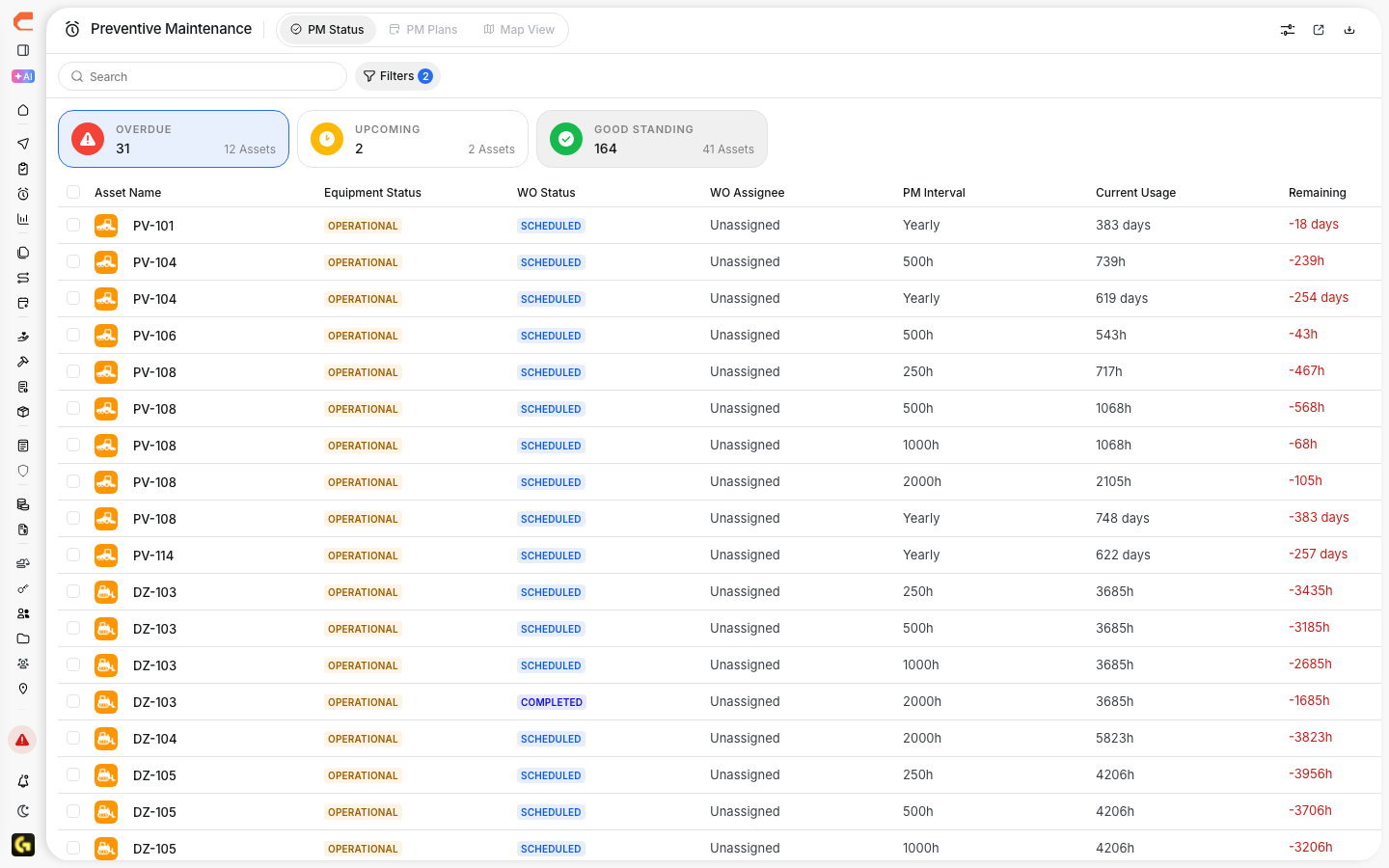Open the folder icon in sidebar
The width and height of the screenshot is (1389, 868).
coord(23,638)
